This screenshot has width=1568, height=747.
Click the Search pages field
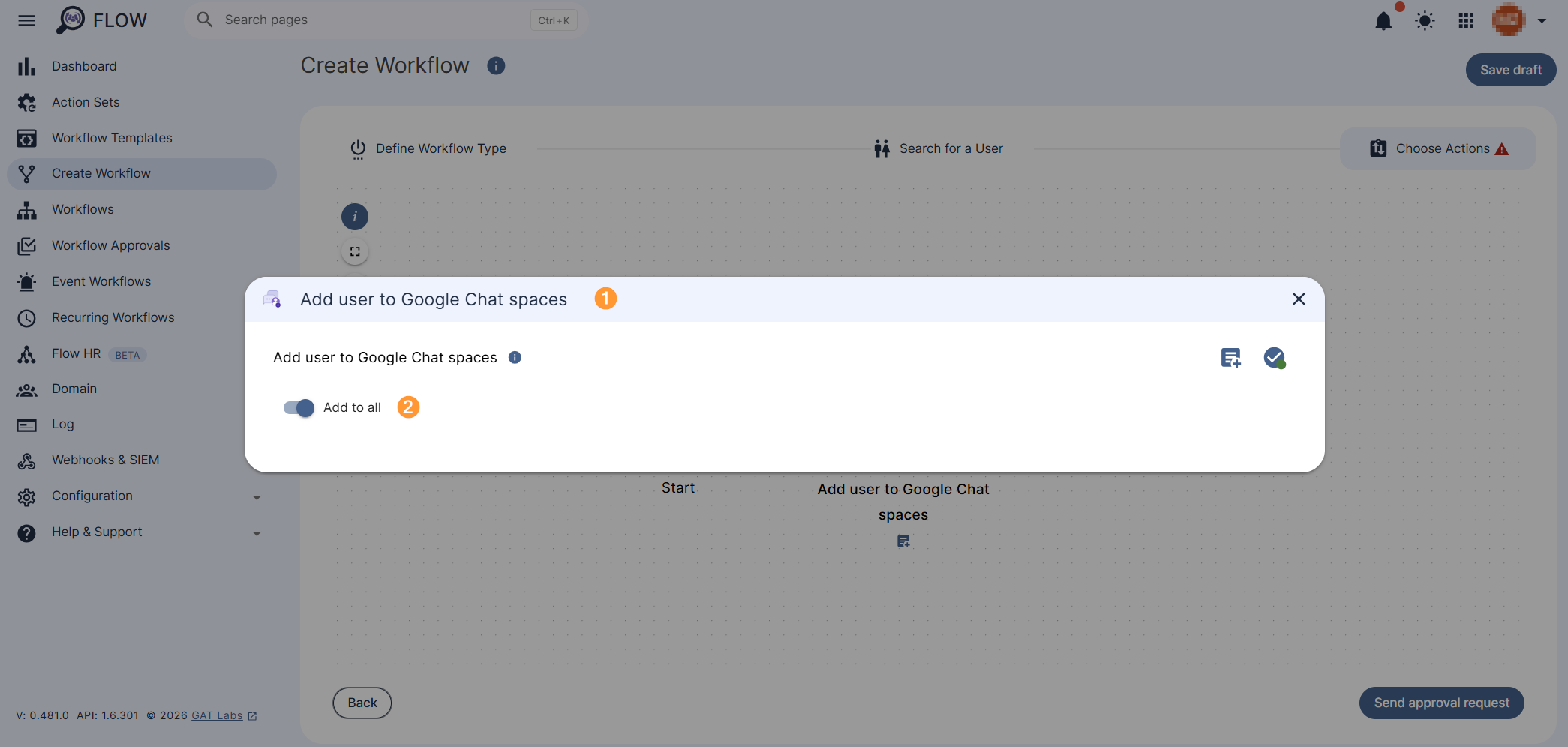385,20
